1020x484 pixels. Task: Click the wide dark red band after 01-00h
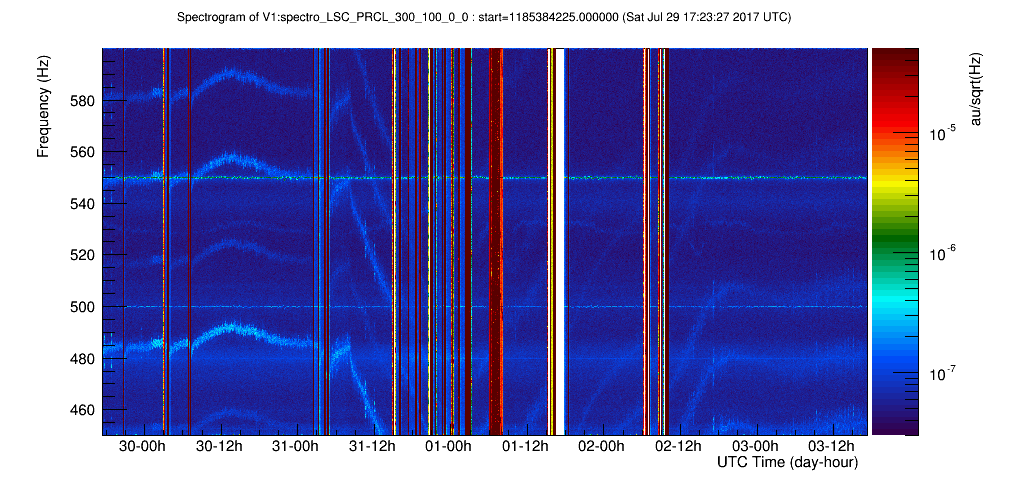click(496, 241)
